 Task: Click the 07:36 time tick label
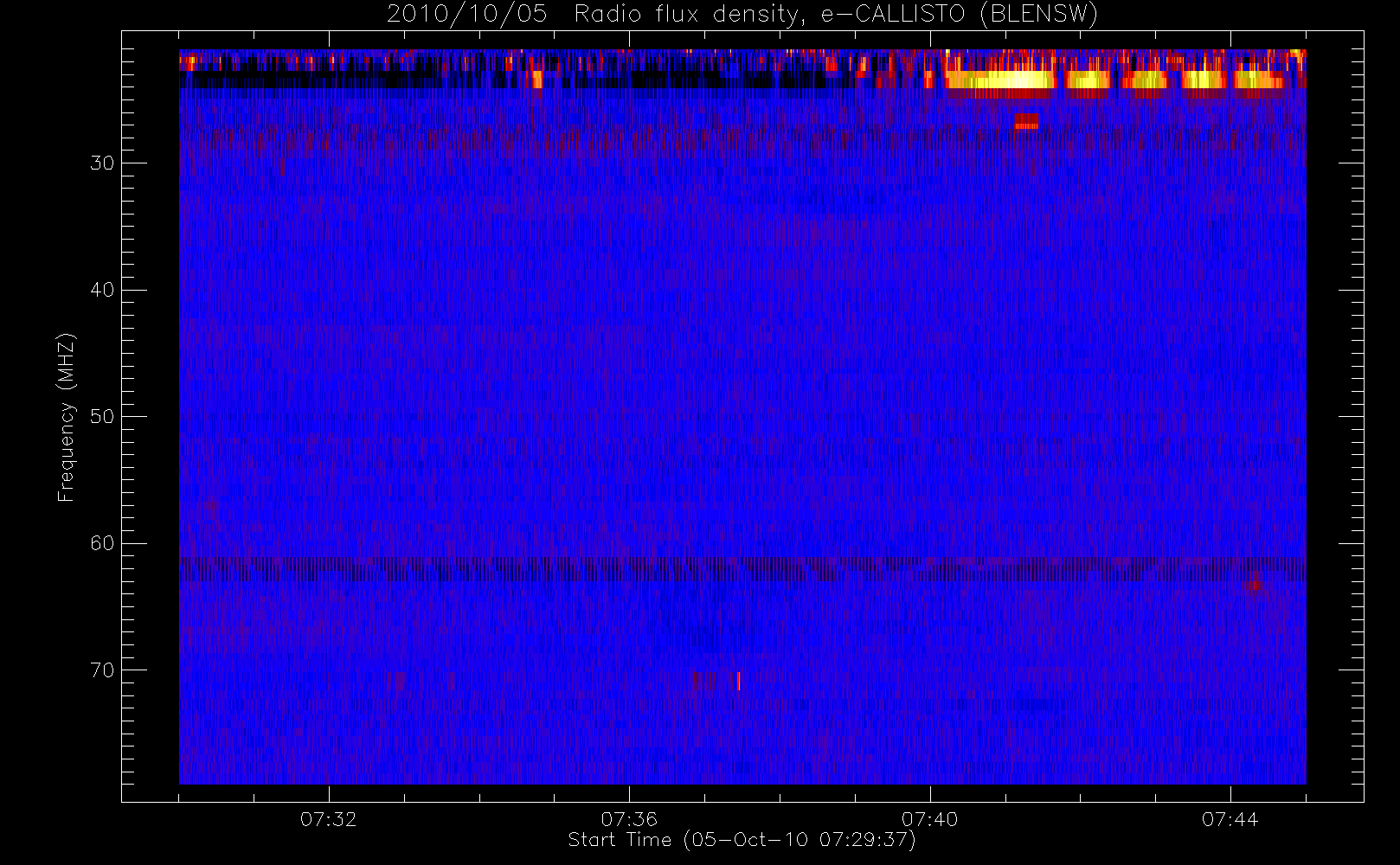coord(629,819)
